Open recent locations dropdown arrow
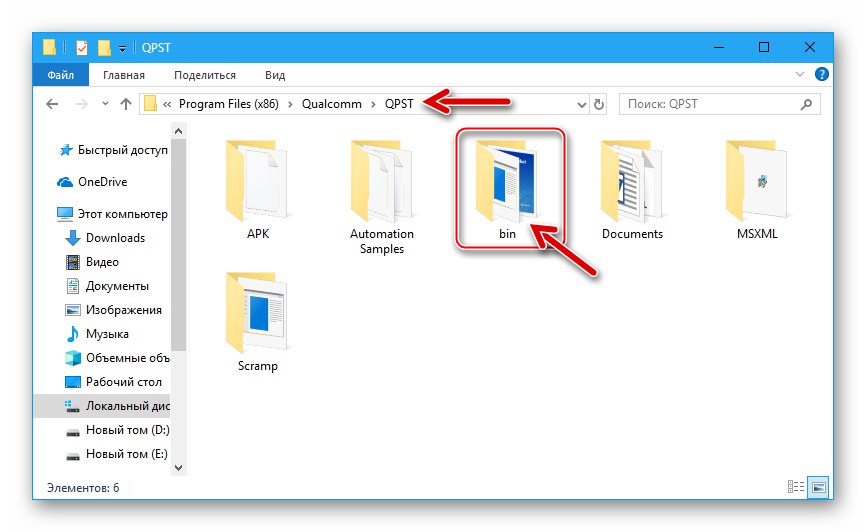866x532 pixels. [105, 104]
